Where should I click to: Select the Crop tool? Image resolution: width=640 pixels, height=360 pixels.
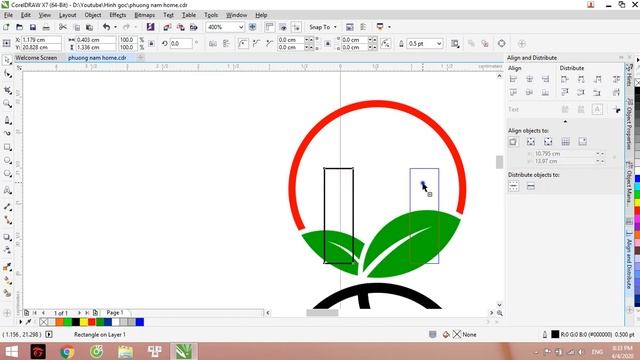tap(7, 90)
